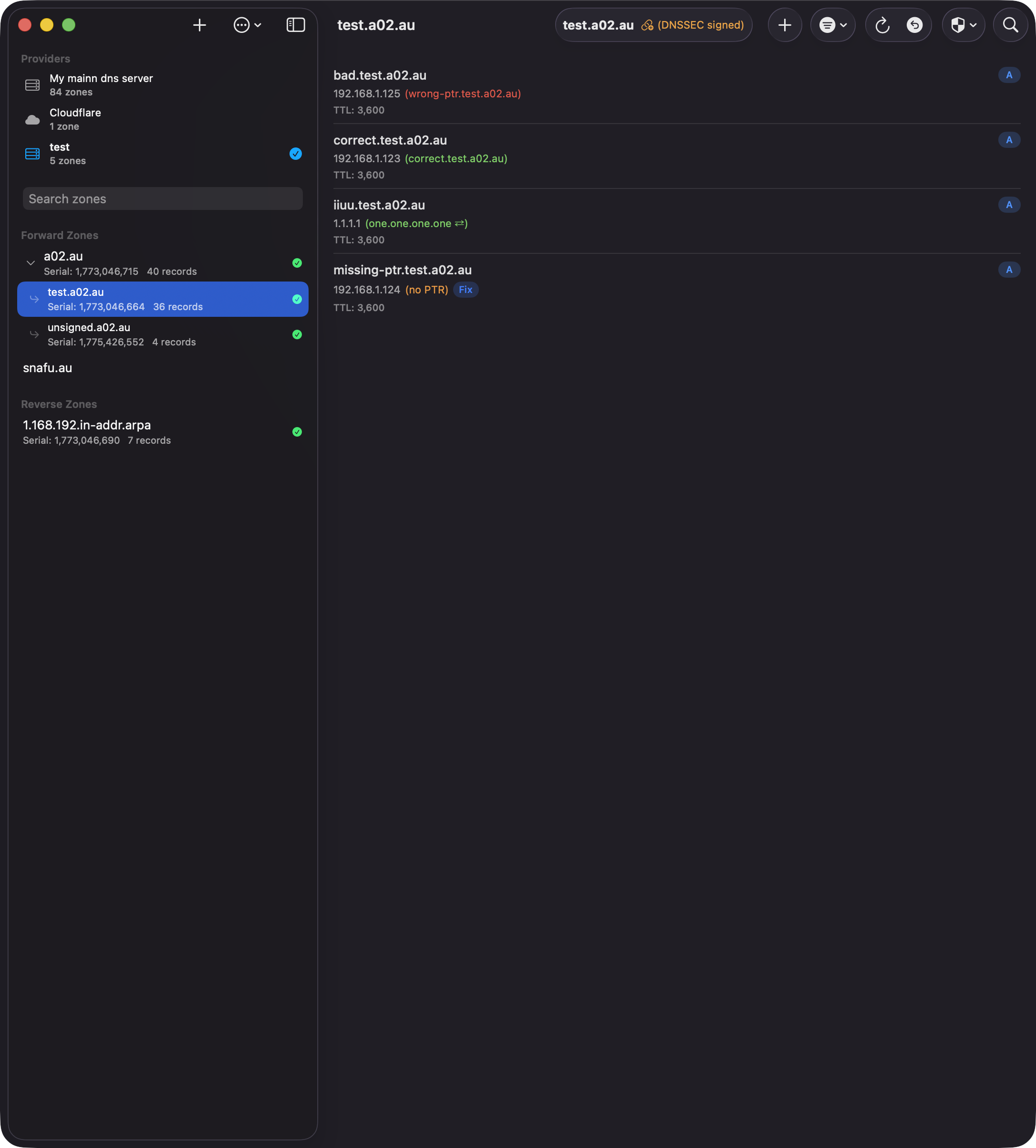Select the a02.au forward zone

pyautogui.click(x=162, y=263)
